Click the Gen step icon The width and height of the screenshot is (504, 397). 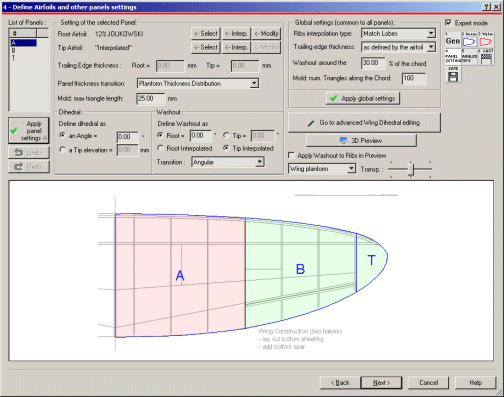(453, 40)
